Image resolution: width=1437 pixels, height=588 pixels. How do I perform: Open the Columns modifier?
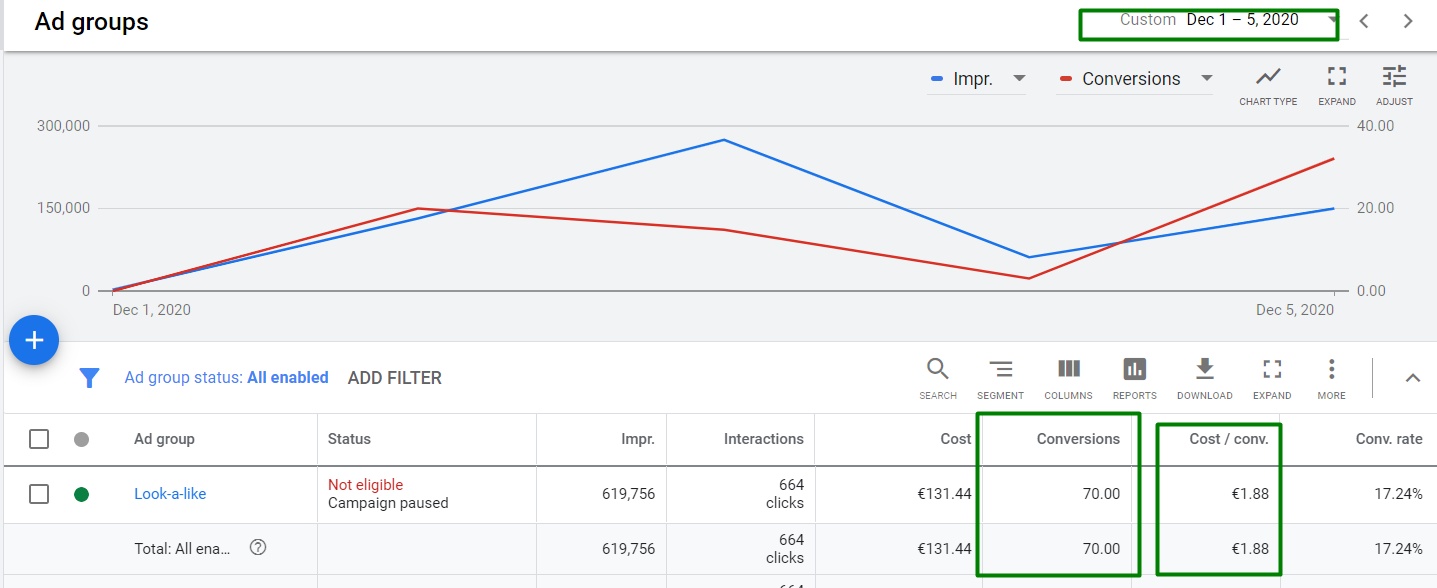1068,370
